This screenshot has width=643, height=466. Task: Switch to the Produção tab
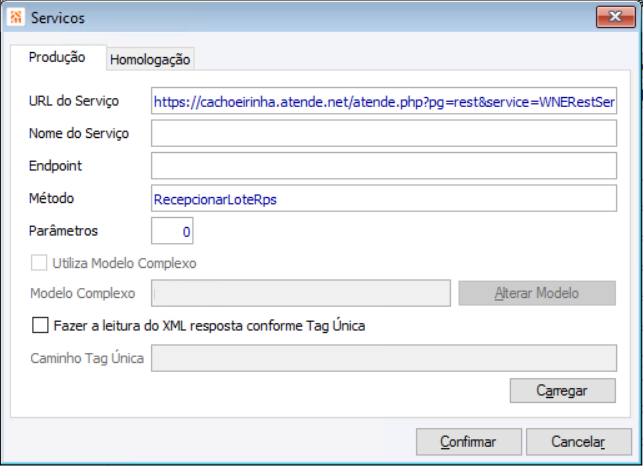click(56, 58)
